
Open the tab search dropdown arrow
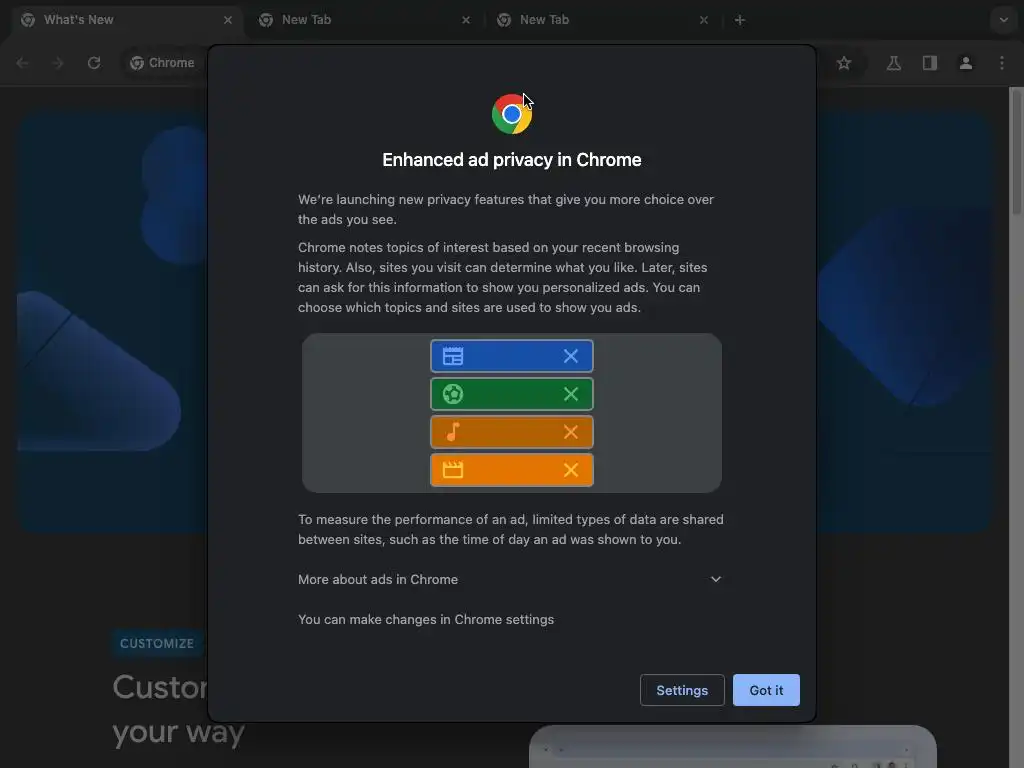(1003, 20)
